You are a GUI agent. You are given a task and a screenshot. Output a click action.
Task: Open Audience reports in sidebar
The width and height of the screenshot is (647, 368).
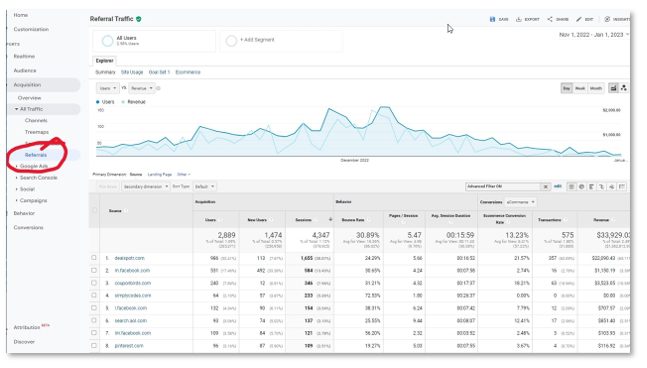tap(25, 71)
